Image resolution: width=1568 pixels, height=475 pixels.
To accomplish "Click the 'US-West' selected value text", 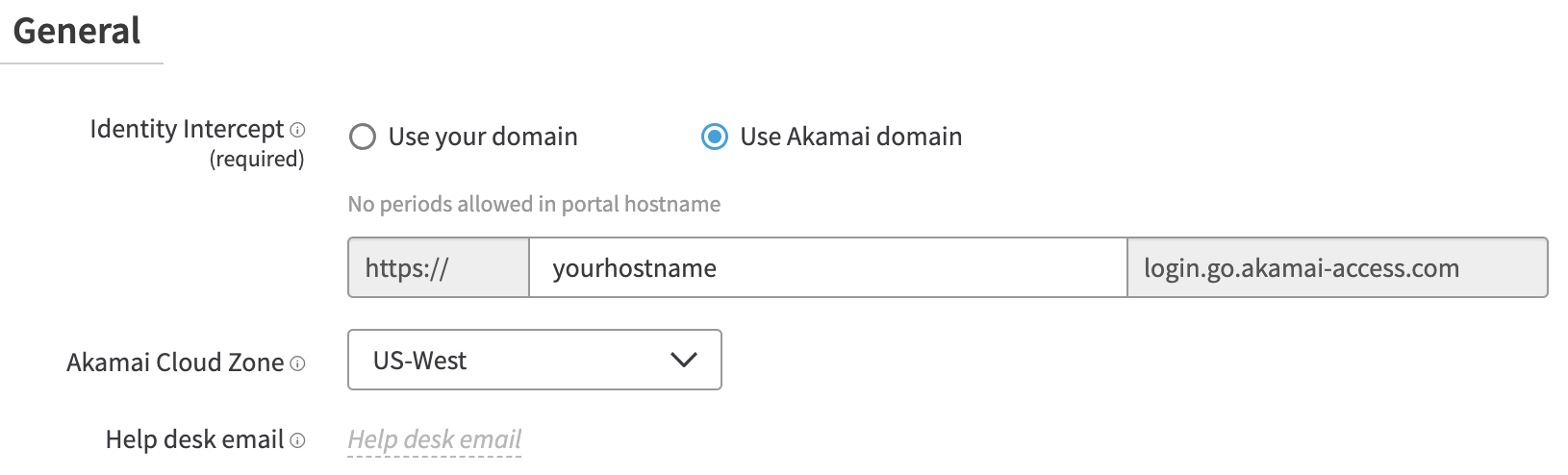I will point(419,361).
